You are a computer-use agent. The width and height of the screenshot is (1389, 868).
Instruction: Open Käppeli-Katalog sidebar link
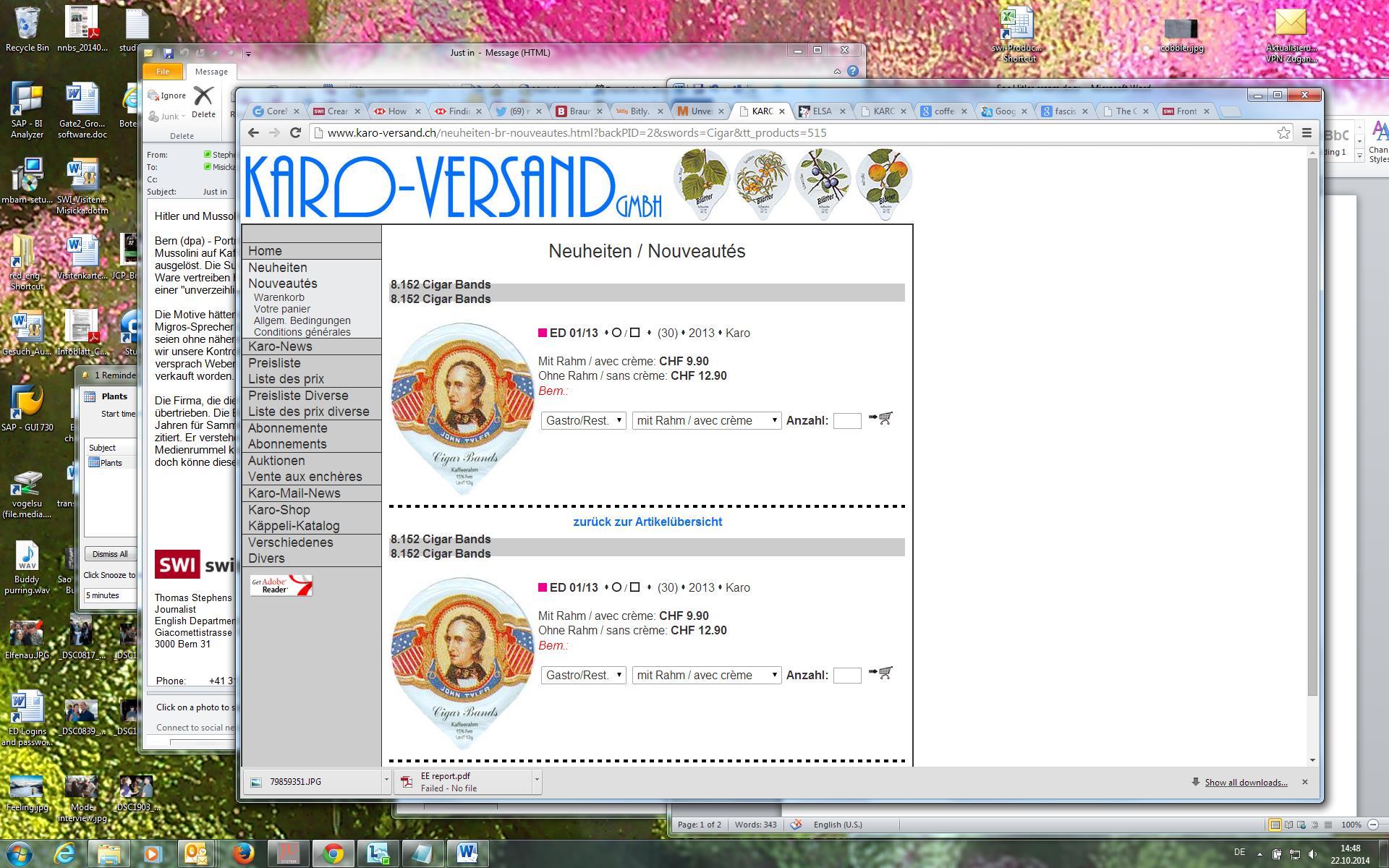[294, 526]
